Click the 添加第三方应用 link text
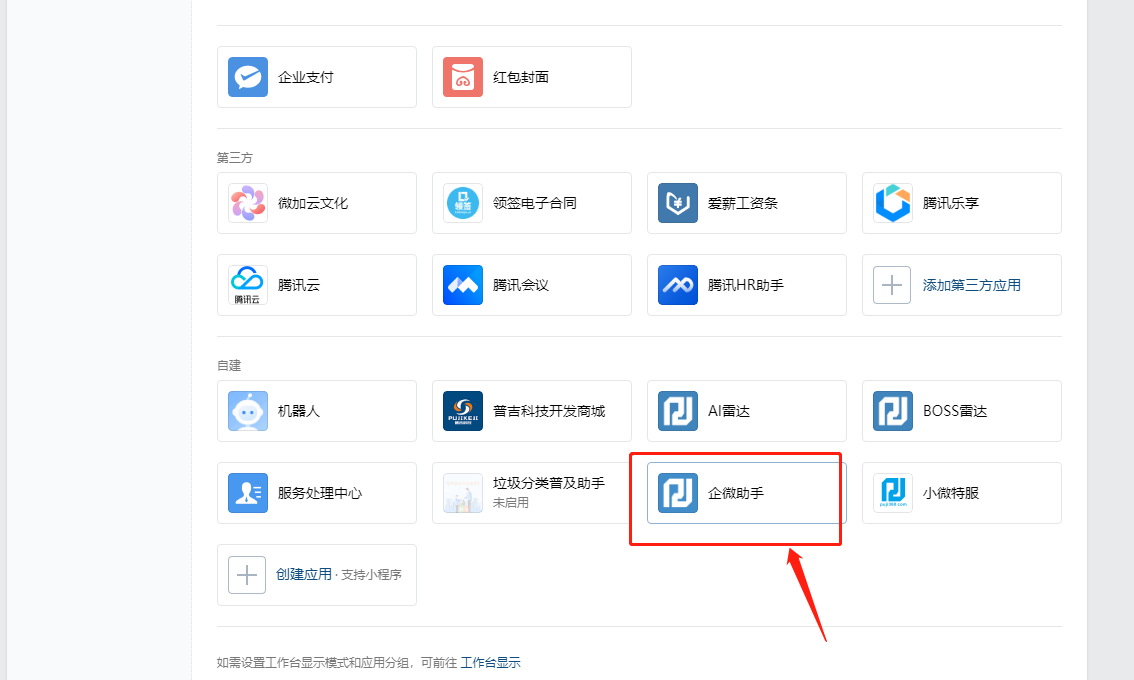The image size is (1134, 680). [x=971, y=285]
